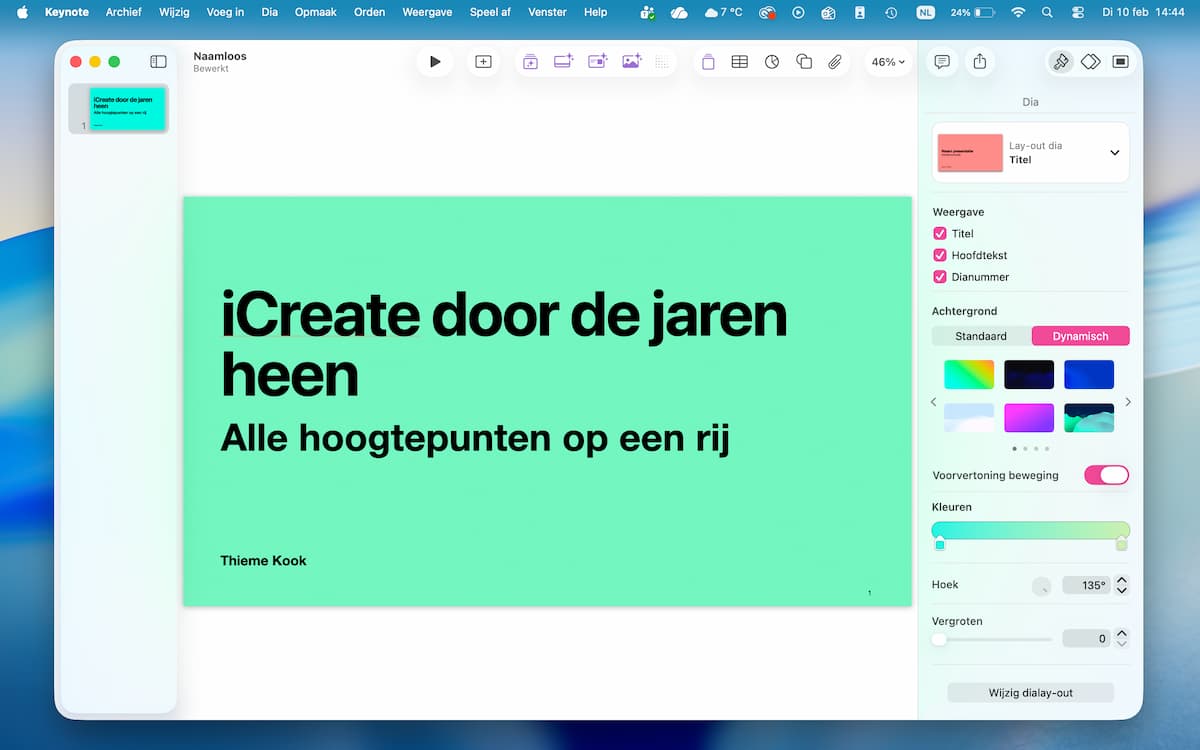Choose the magenta-purple dynamic background swatch
The image size is (1200, 750).
1029,417
